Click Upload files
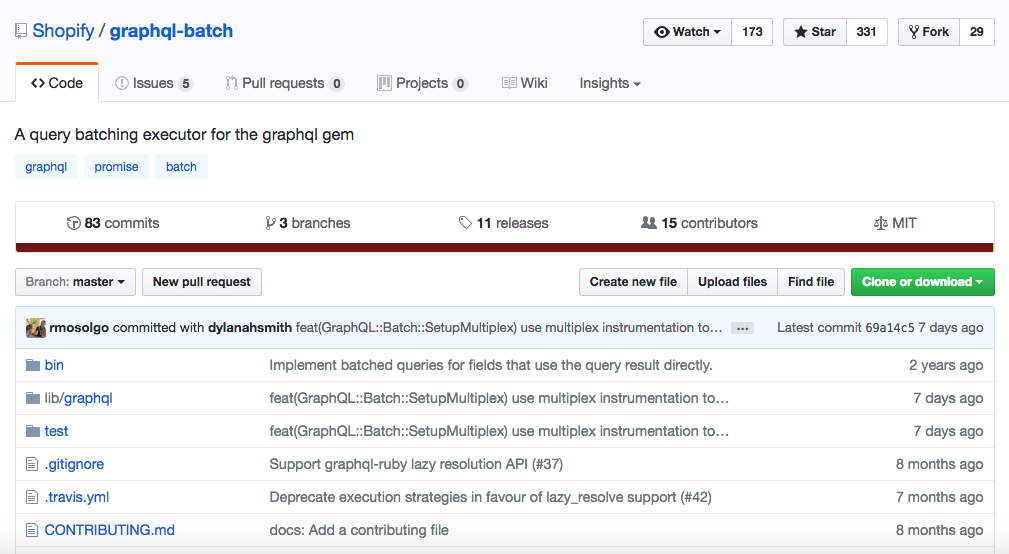The height and width of the screenshot is (554, 1009). [x=732, y=282]
